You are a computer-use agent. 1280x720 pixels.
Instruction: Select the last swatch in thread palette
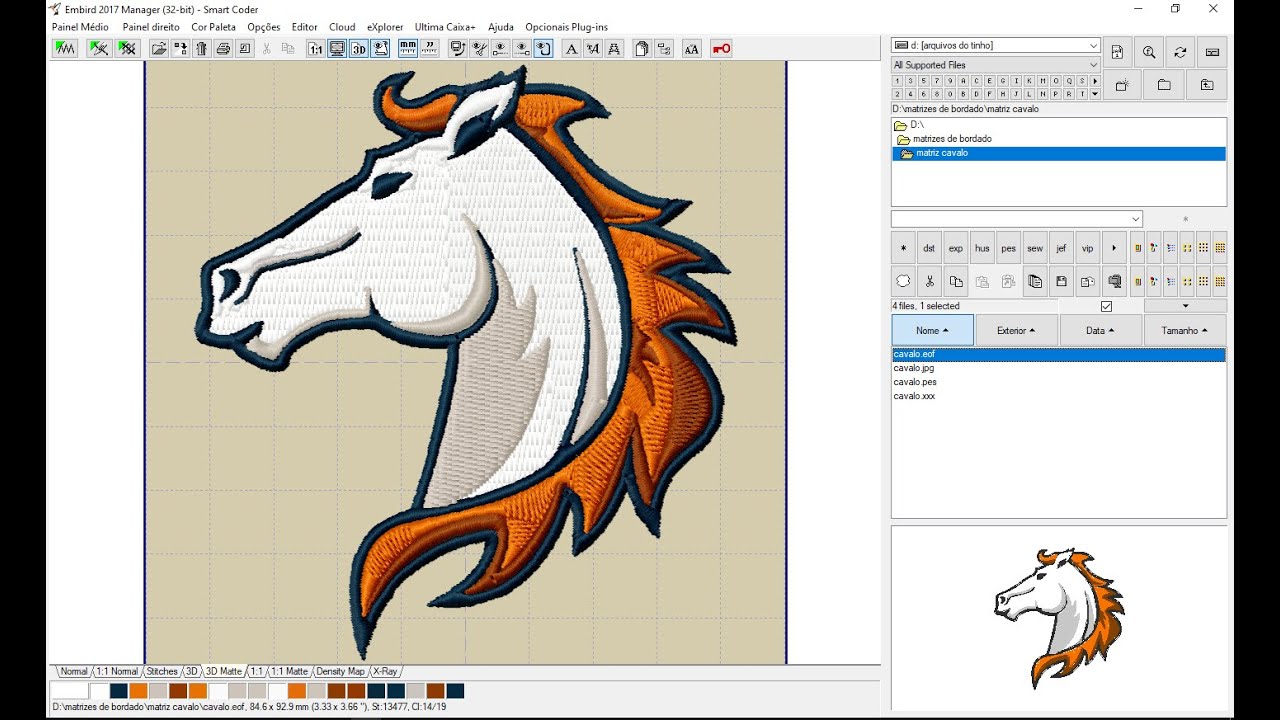(x=455, y=691)
